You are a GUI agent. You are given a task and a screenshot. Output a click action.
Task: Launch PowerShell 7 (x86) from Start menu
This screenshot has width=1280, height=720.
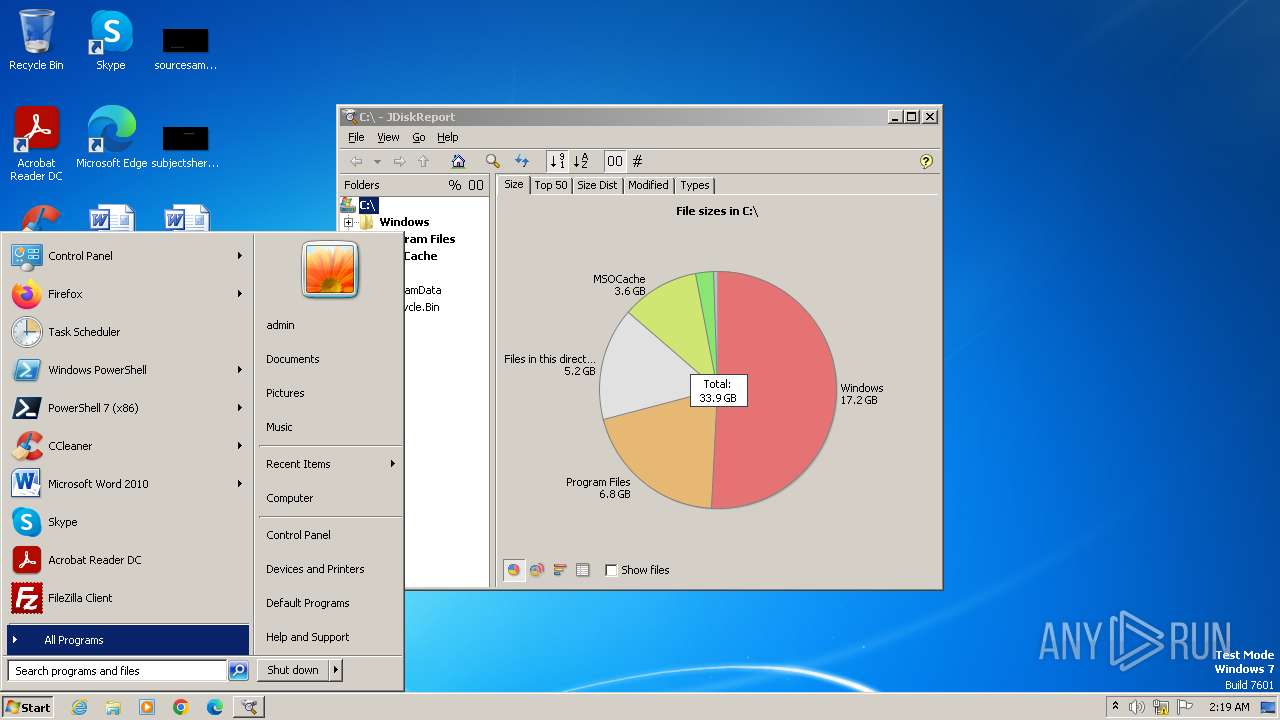[128, 408]
